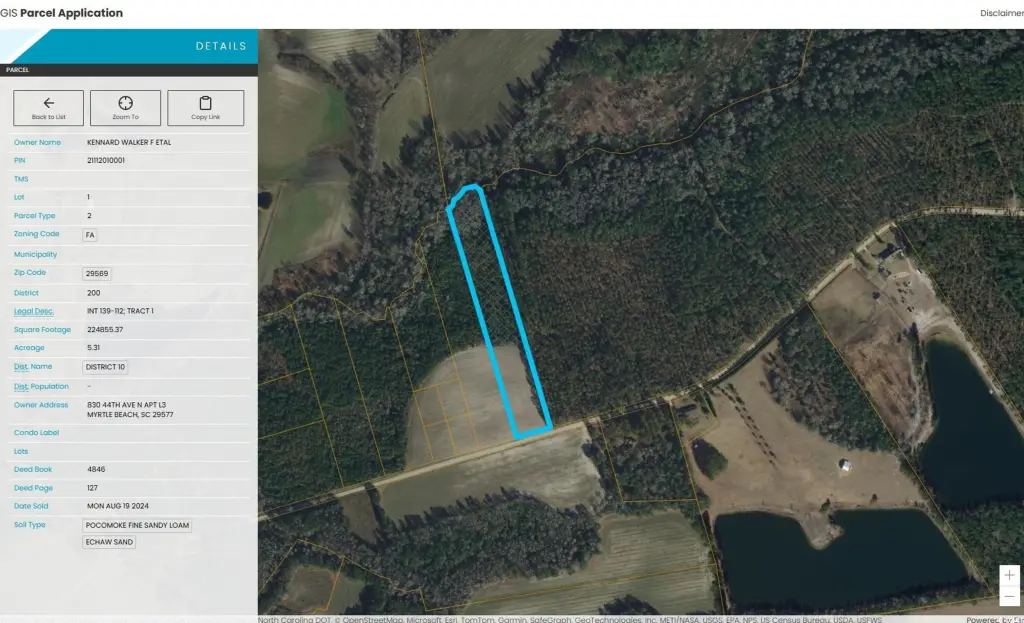1024x623 pixels.
Task: Click the PIN value 21112010001
Action: [x=106, y=160]
